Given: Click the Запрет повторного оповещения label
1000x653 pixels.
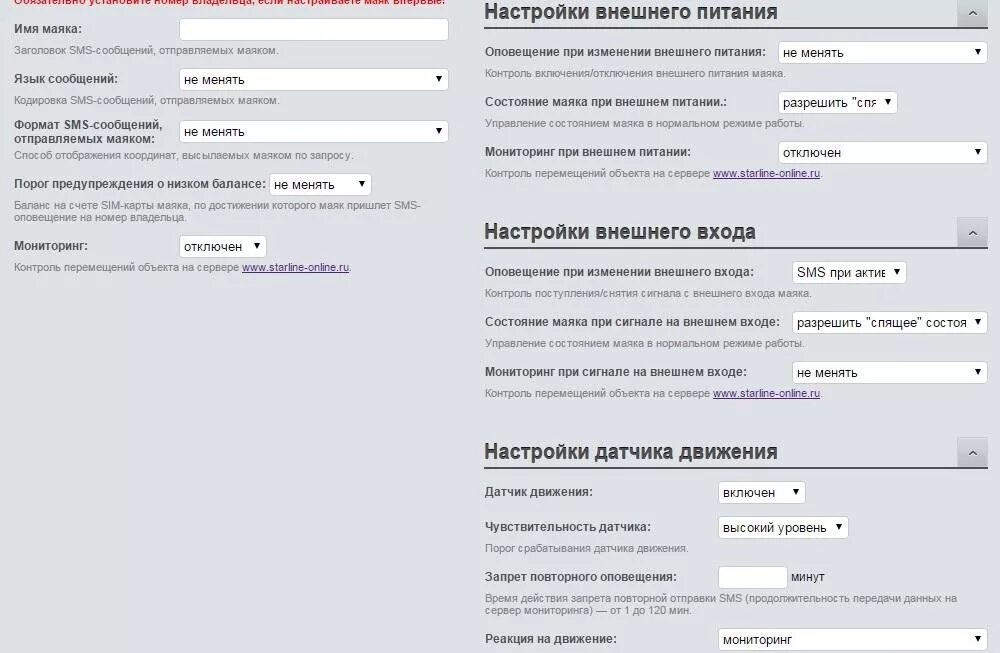Looking at the screenshot, I should point(580,577).
